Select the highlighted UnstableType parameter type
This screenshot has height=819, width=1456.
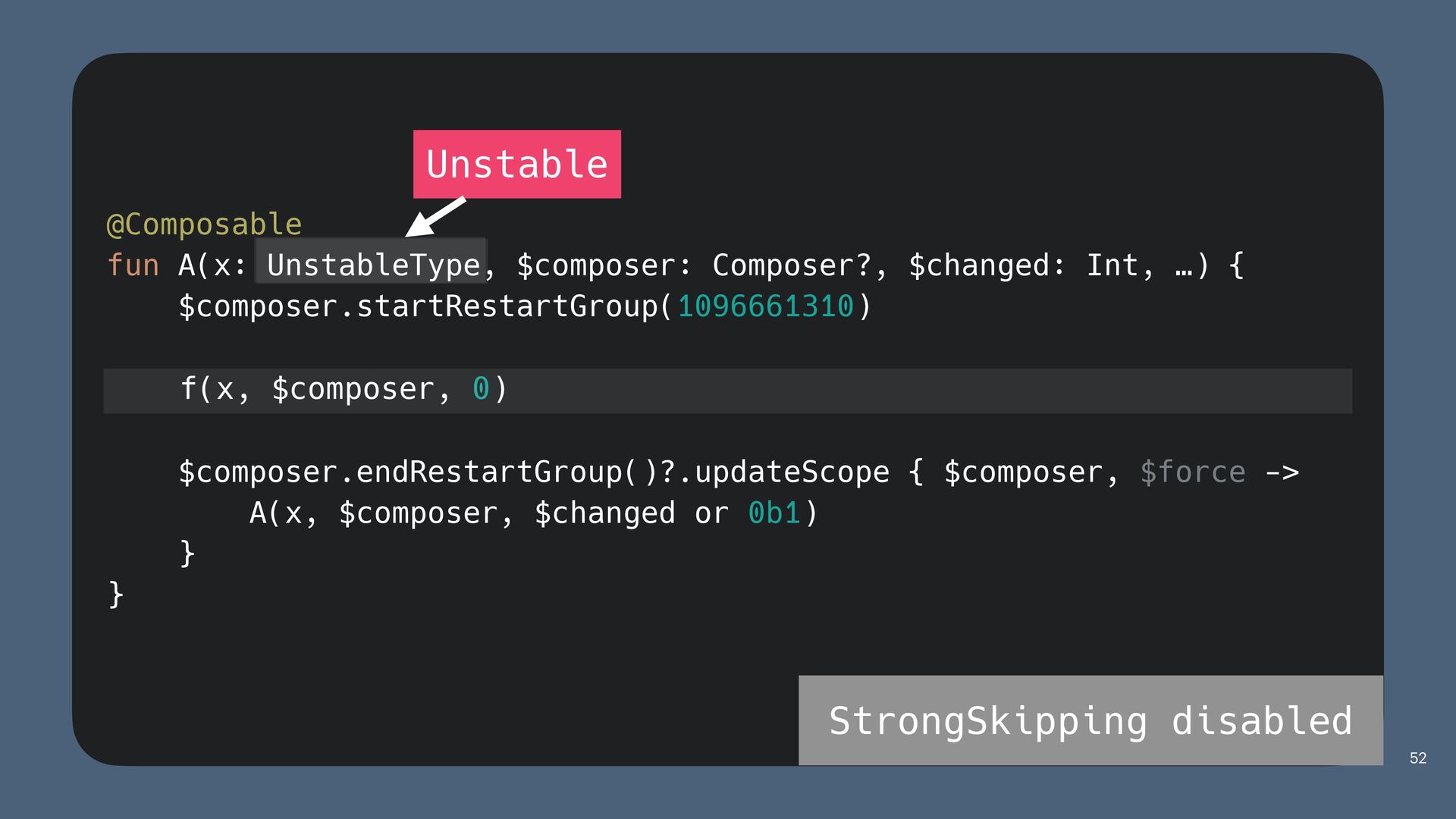coord(372,265)
